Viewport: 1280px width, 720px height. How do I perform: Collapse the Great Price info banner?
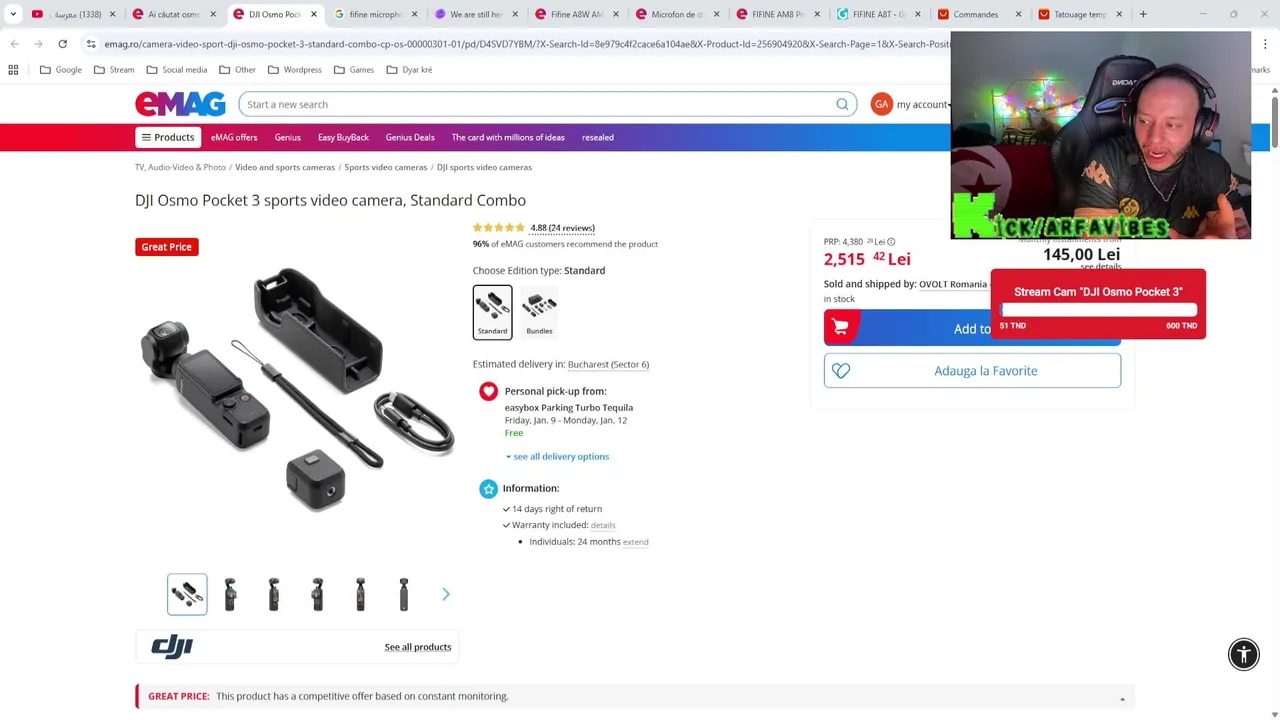[1122, 698]
